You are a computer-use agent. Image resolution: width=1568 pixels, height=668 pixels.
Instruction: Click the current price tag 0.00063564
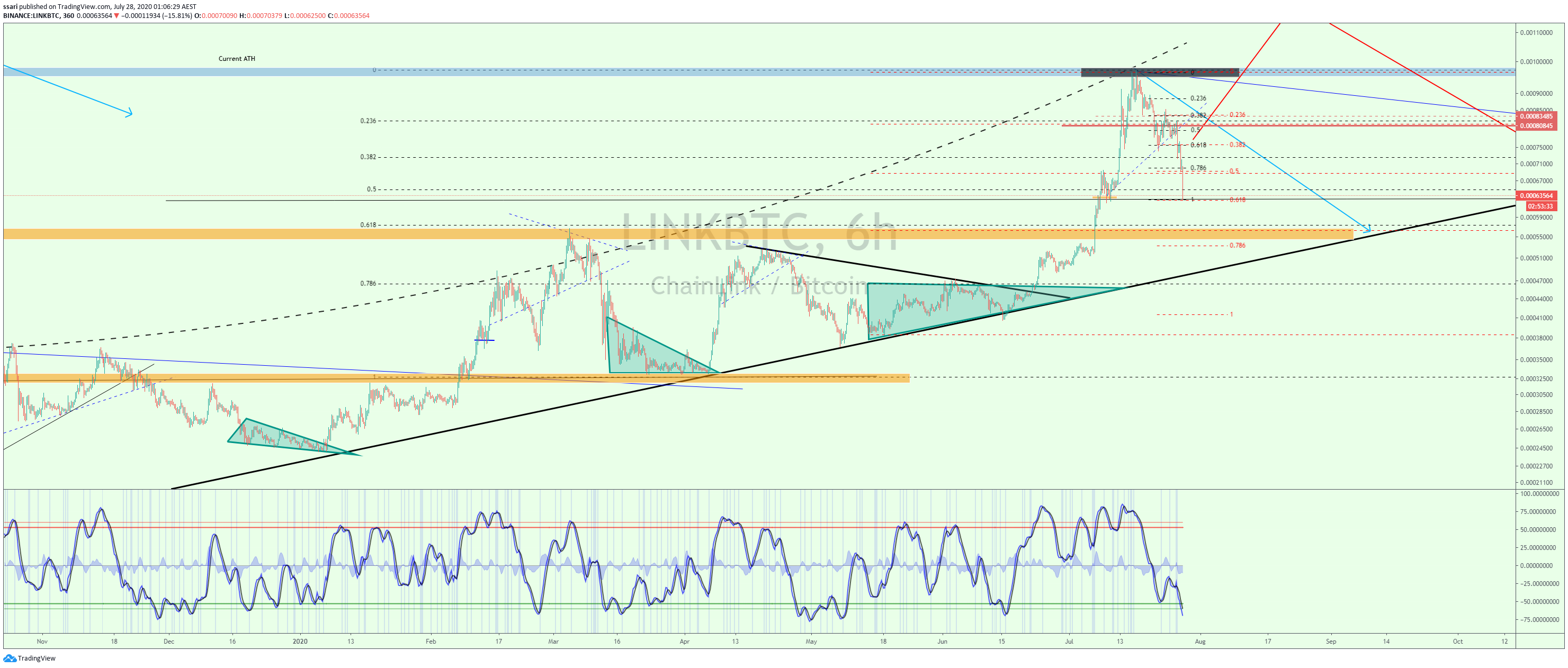click(x=1536, y=195)
